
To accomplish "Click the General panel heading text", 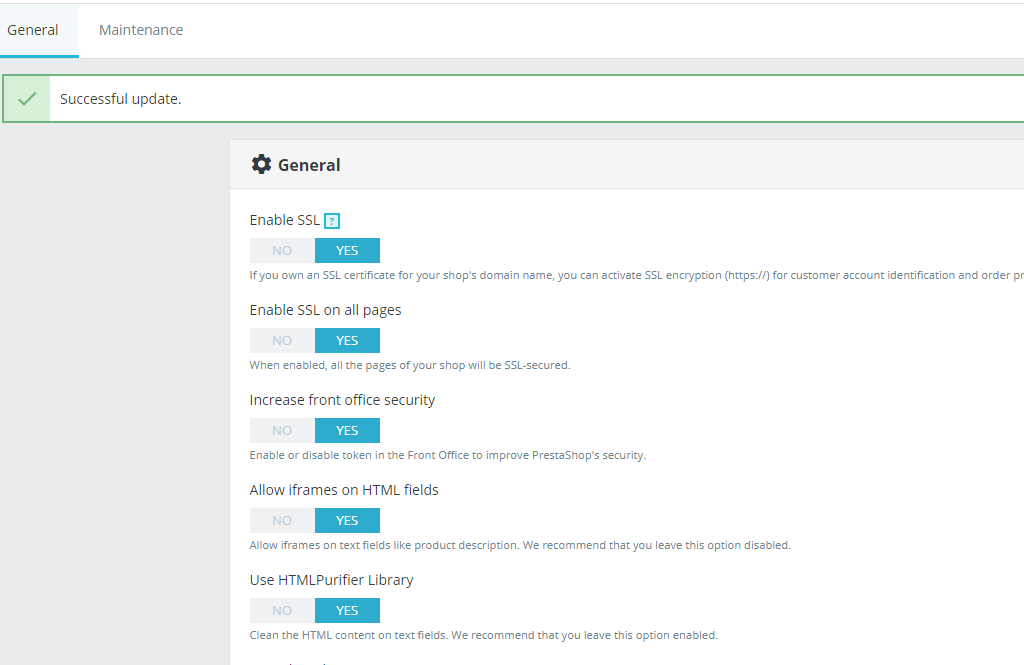I will (309, 165).
